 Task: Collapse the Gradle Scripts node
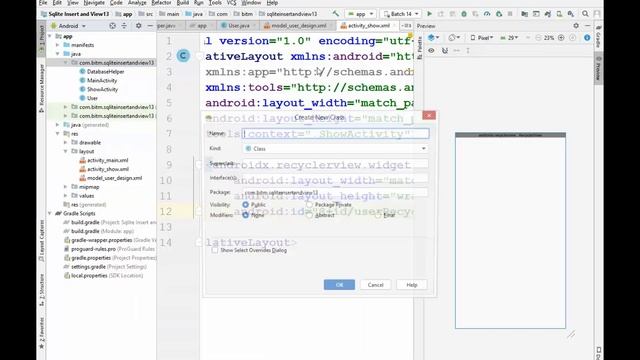pyautogui.click(x=50, y=213)
